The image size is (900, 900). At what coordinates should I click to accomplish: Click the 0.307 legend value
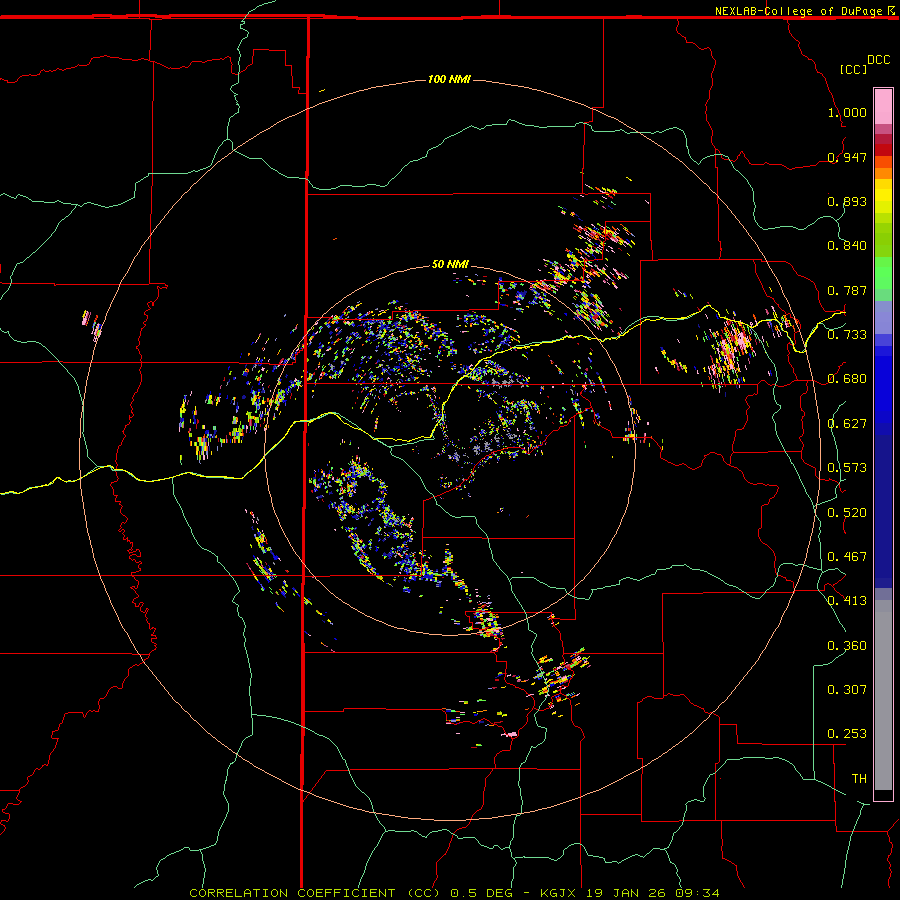pos(847,690)
